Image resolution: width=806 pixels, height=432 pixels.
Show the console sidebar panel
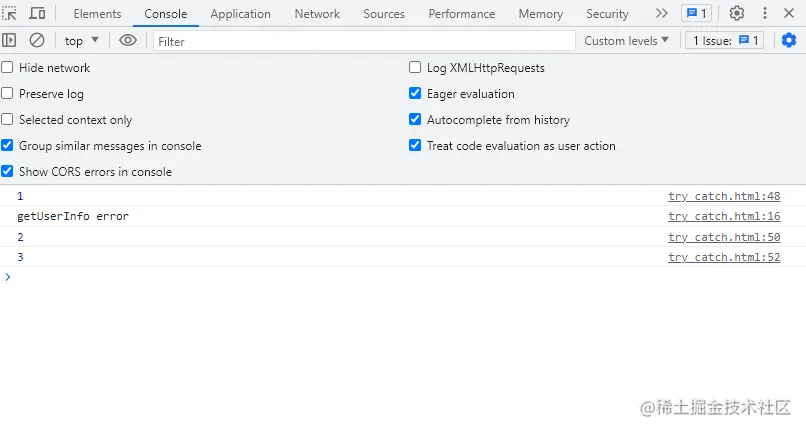[x=10, y=40]
